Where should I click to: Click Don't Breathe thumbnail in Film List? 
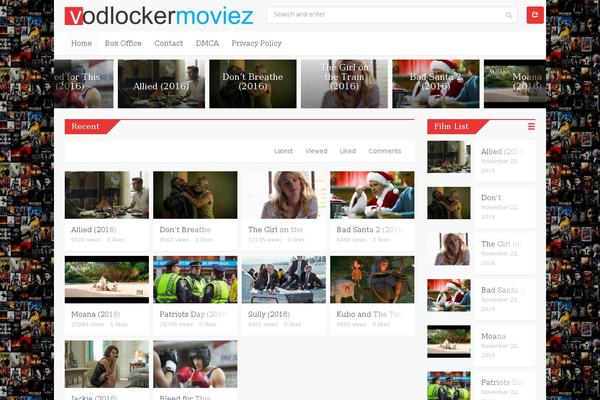coord(449,203)
